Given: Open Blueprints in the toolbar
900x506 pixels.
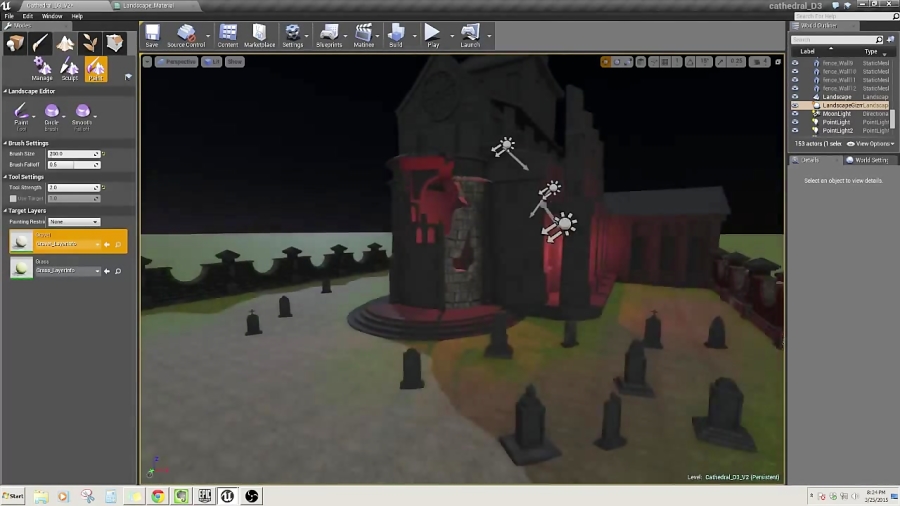Looking at the screenshot, I should pos(329,37).
